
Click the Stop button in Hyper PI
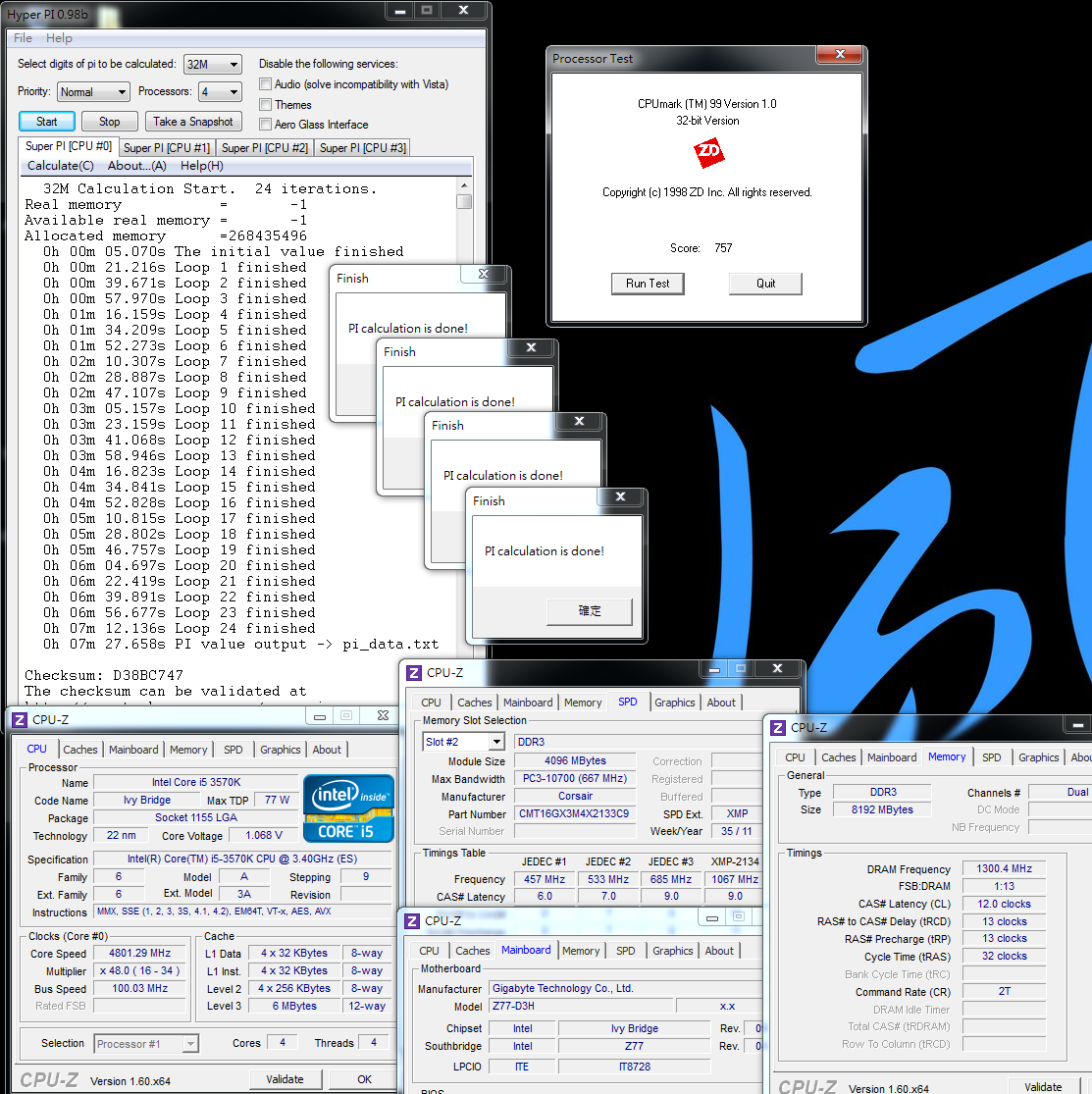[110, 122]
